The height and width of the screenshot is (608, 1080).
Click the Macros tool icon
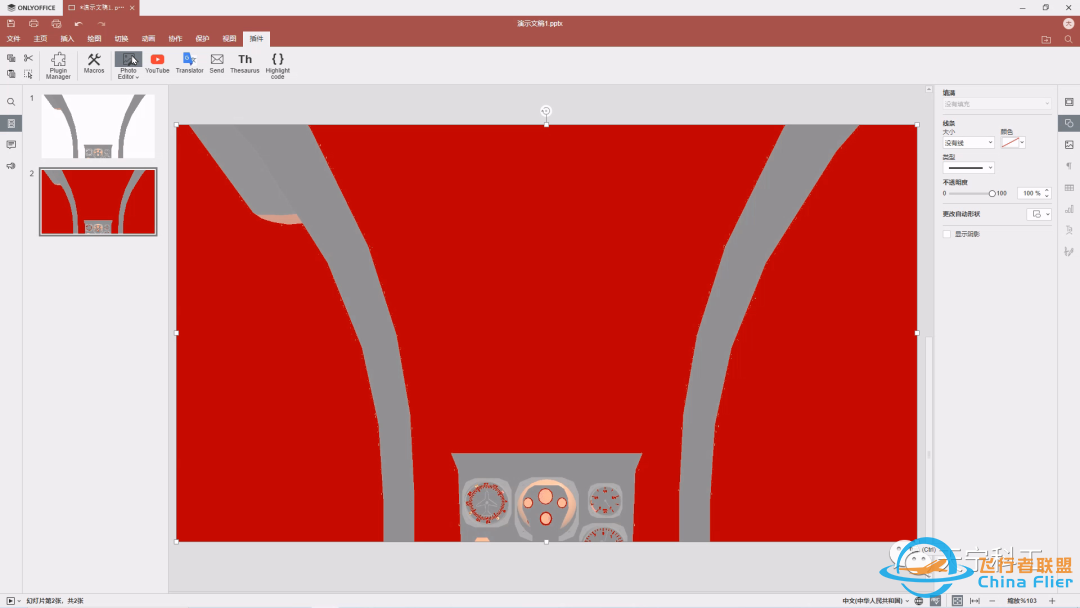pyautogui.click(x=94, y=64)
